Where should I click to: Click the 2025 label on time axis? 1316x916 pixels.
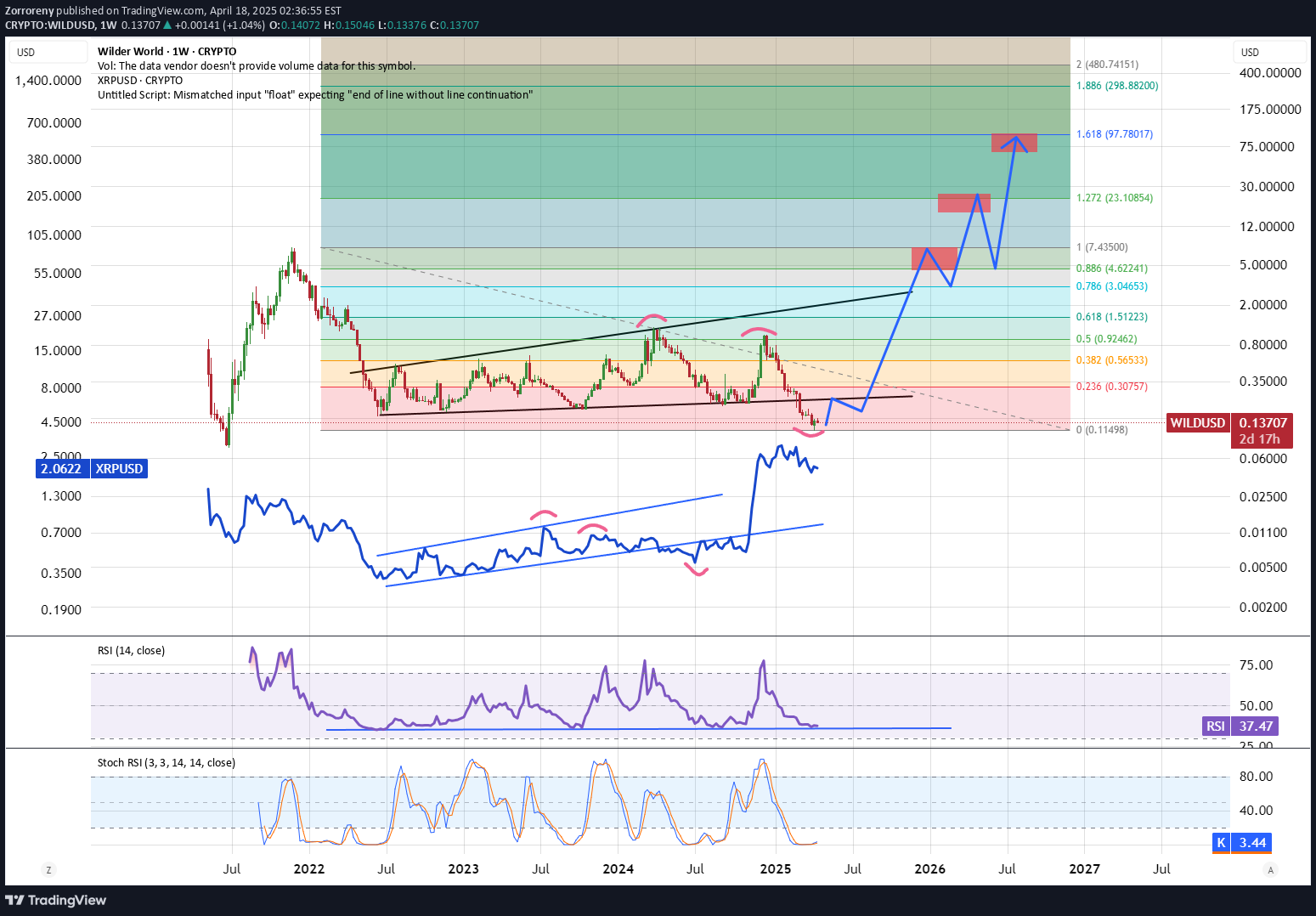pyautogui.click(x=776, y=868)
